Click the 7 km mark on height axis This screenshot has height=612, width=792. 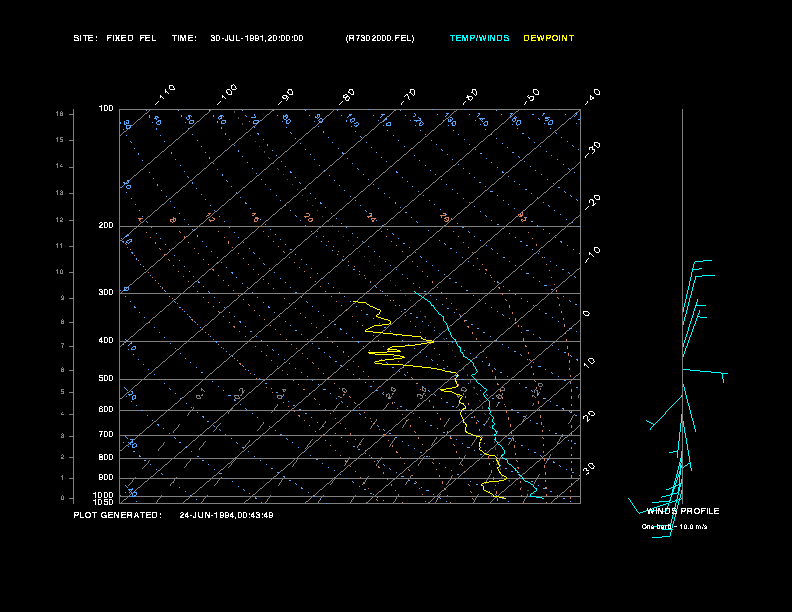tap(63, 346)
